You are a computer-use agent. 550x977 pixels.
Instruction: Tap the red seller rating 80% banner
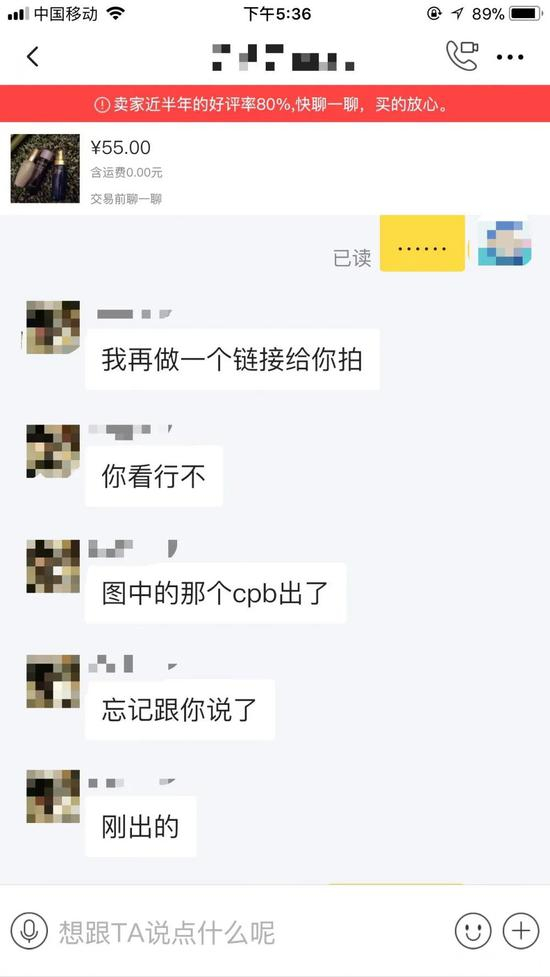click(275, 103)
